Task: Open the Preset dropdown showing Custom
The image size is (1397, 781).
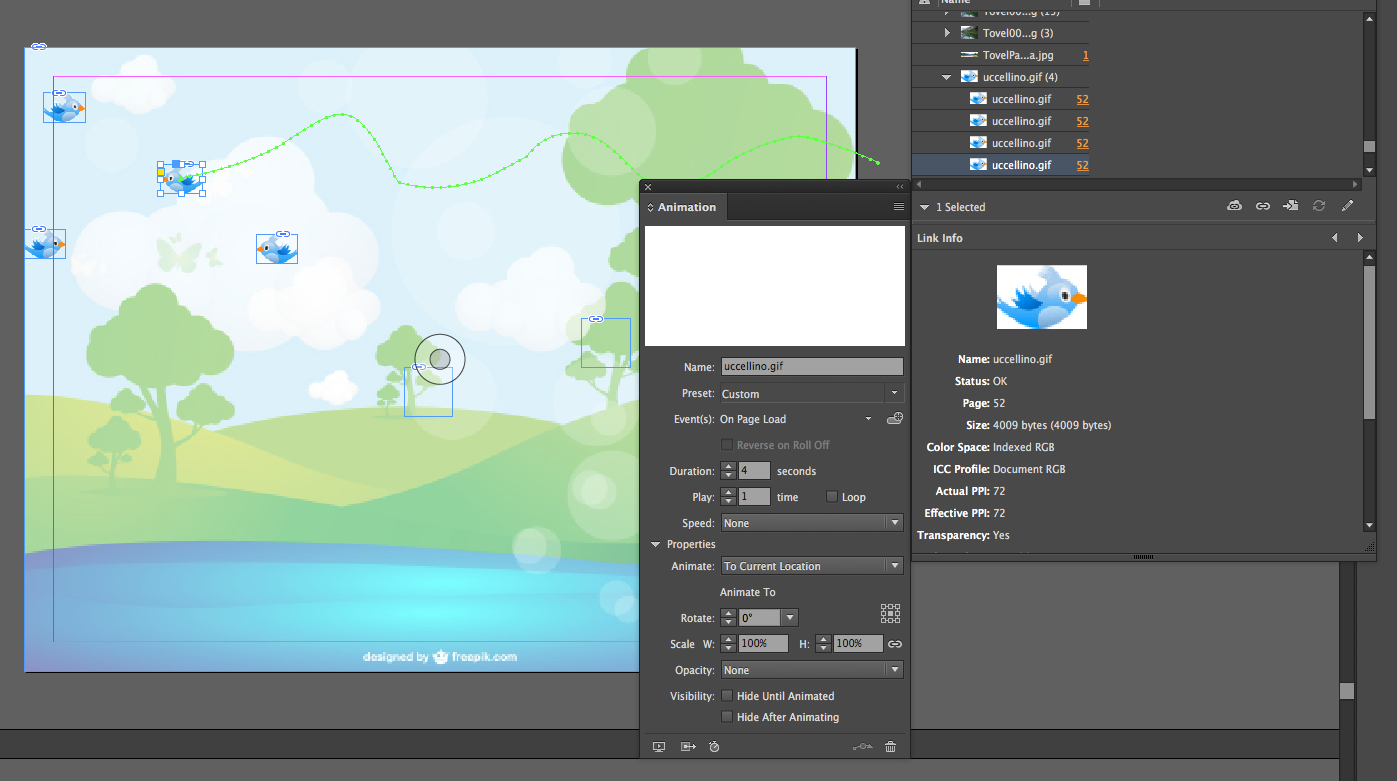Action: (x=812, y=394)
